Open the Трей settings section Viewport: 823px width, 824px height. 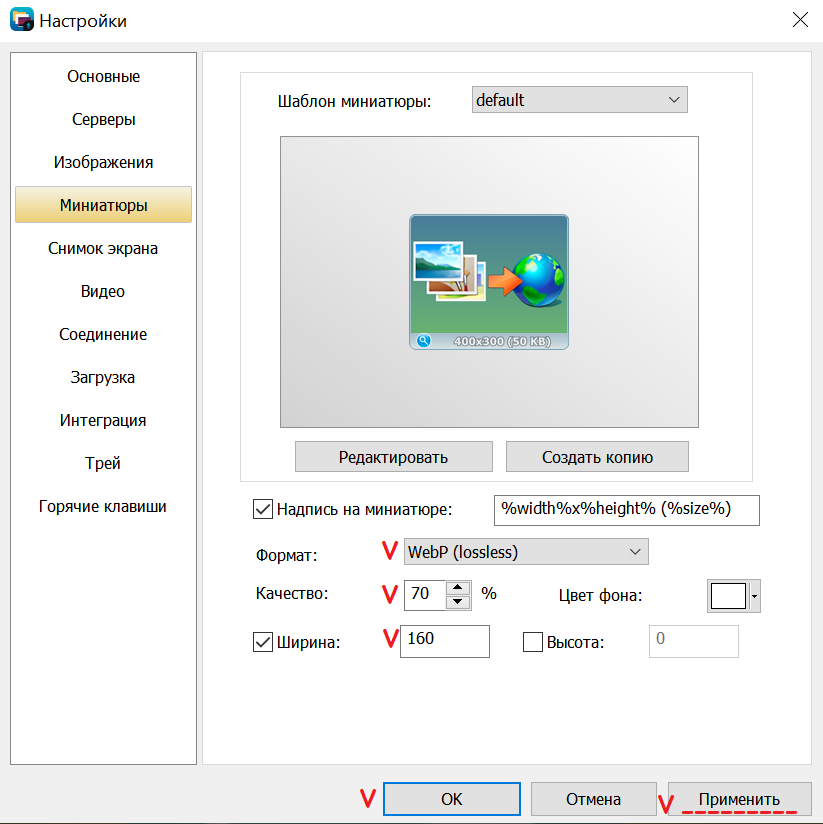tap(104, 464)
